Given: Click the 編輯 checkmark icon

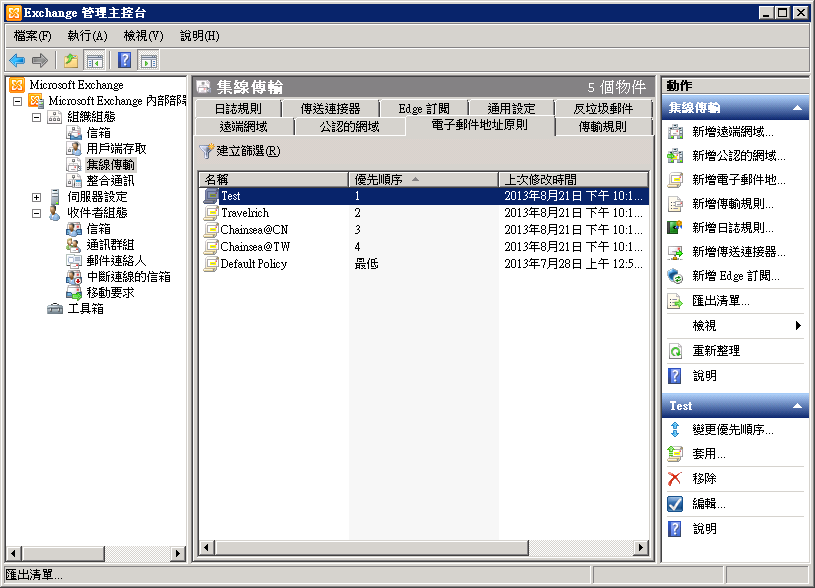Looking at the screenshot, I should [675, 503].
